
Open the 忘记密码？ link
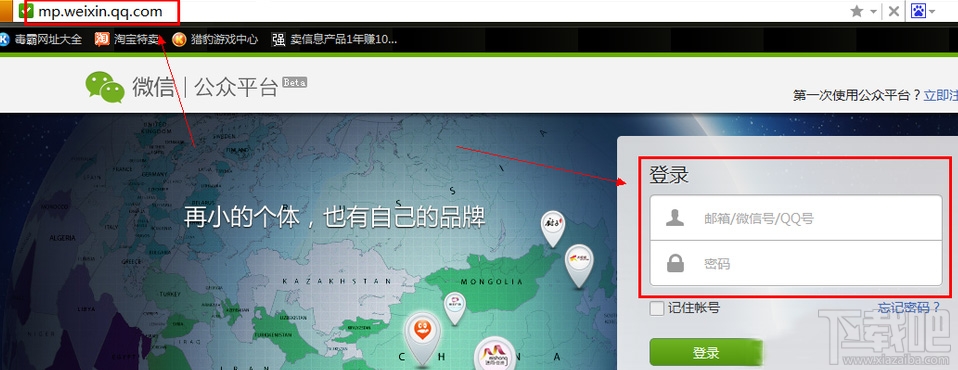tap(909, 308)
